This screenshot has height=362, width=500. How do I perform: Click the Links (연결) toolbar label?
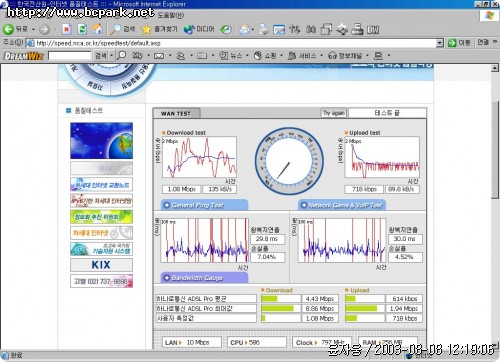[483, 42]
